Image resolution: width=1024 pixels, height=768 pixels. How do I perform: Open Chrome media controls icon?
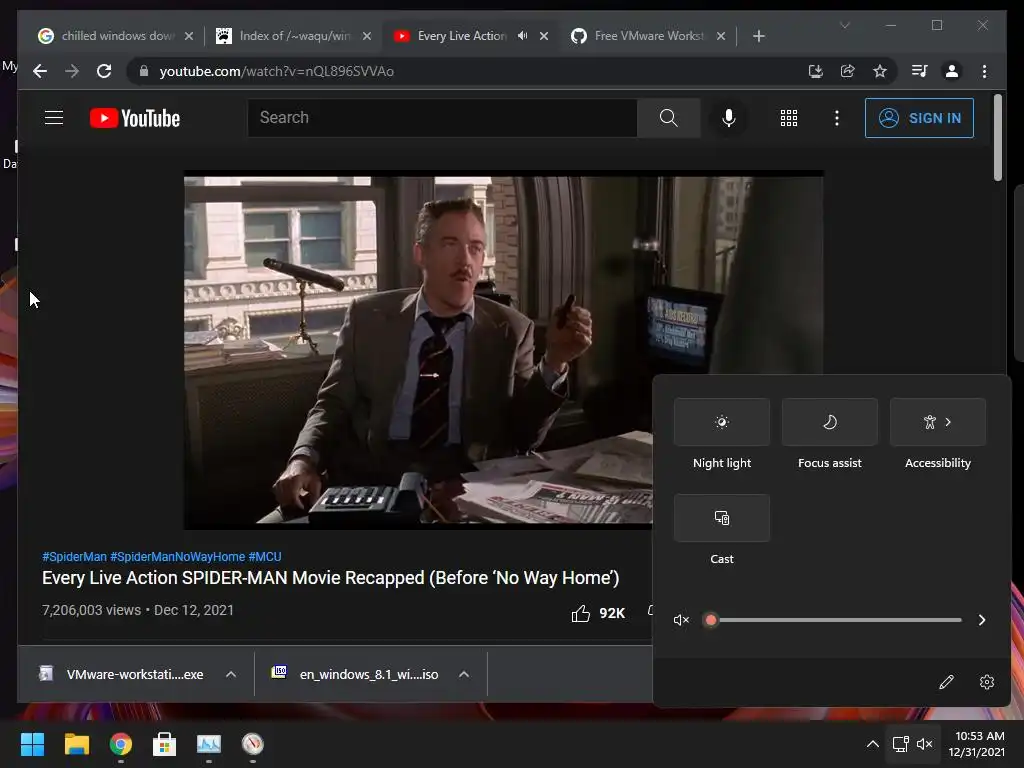coord(920,71)
